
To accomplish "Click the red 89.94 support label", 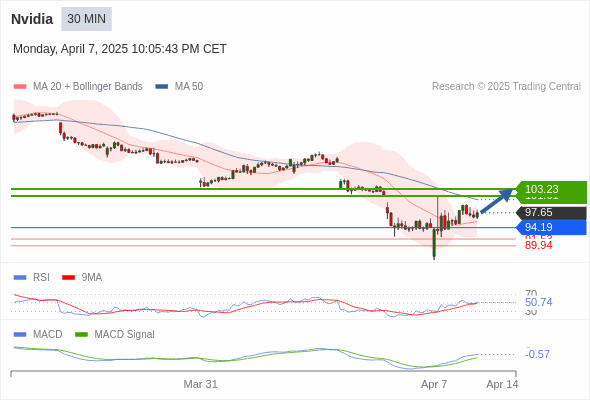I will click(x=538, y=245).
